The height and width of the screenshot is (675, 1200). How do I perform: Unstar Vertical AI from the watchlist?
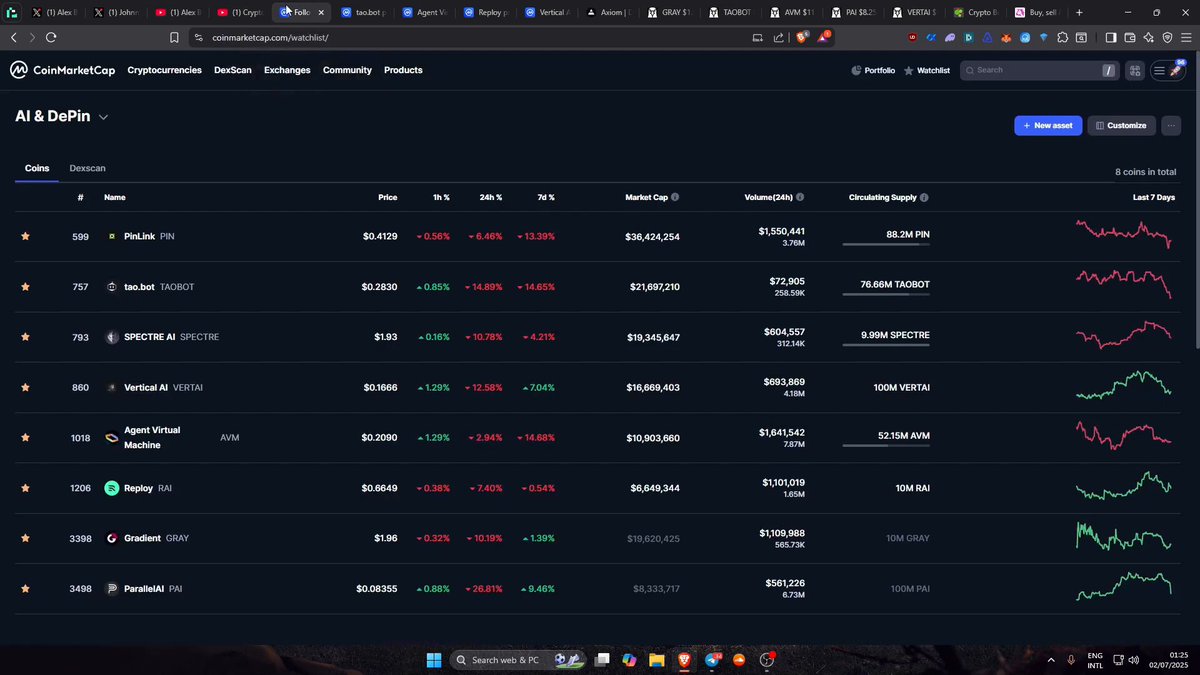tap(25, 387)
